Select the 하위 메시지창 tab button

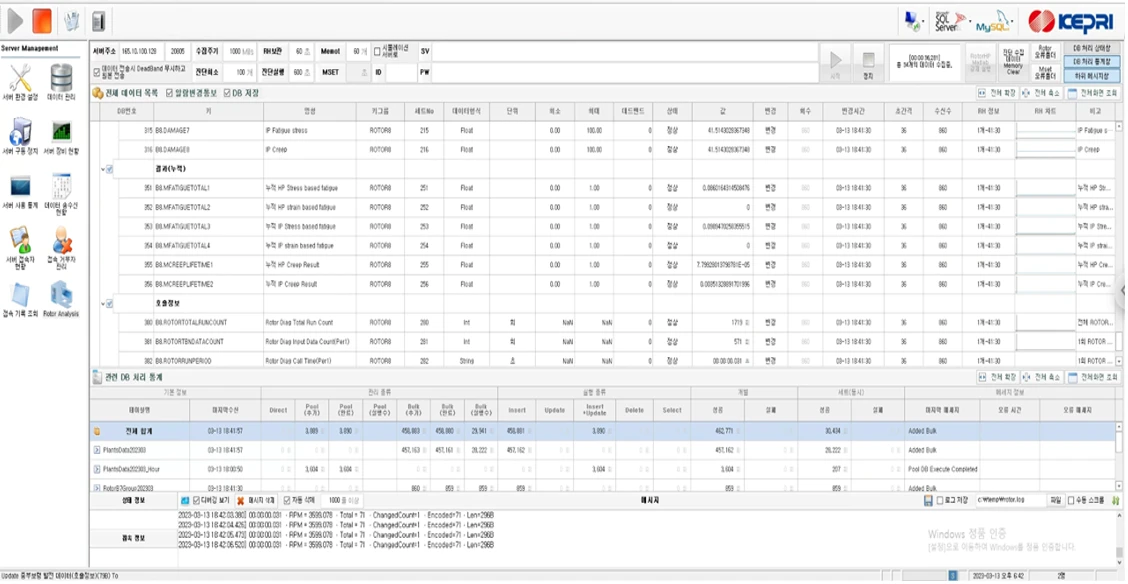click(x=1091, y=76)
